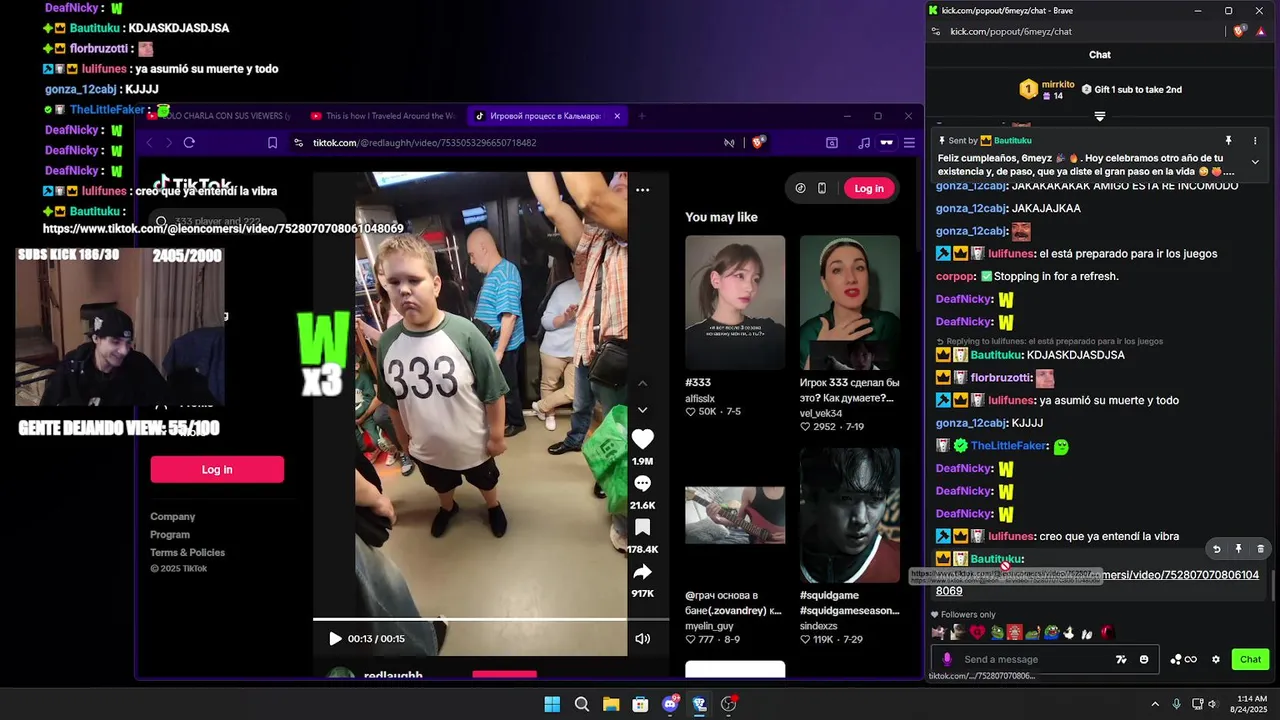Open Brave Shields icon in TikTok window
Viewport: 1280px width, 720px height.
tap(758, 143)
